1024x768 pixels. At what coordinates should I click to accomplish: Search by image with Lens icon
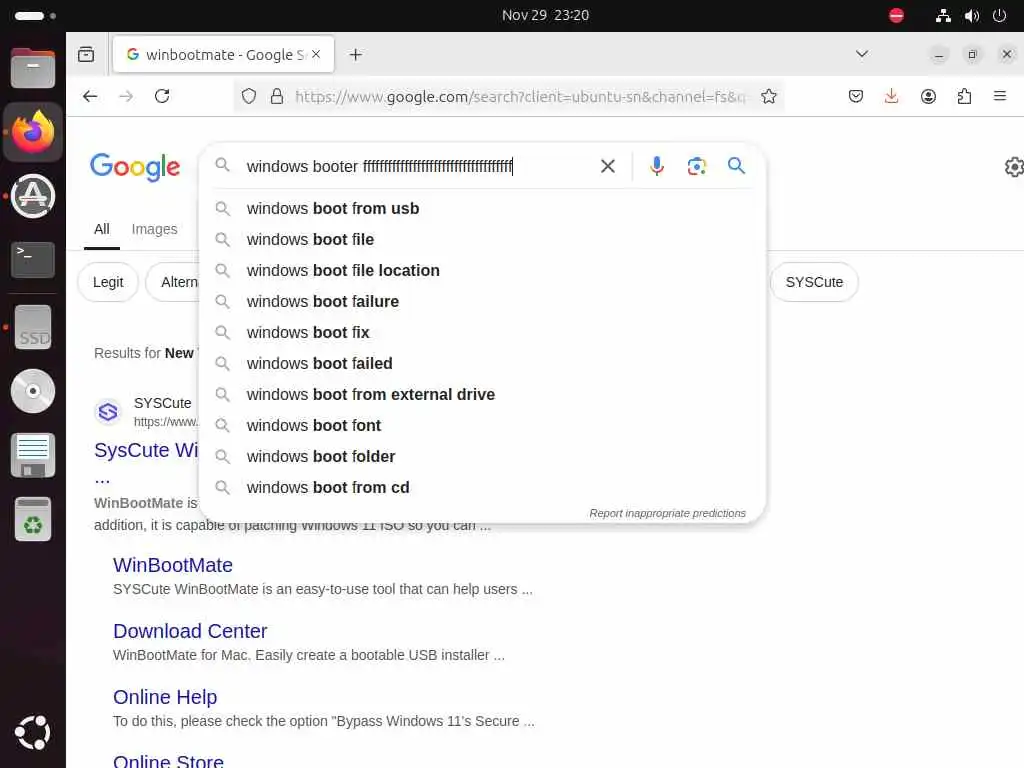pyautogui.click(x=696, y=167)
